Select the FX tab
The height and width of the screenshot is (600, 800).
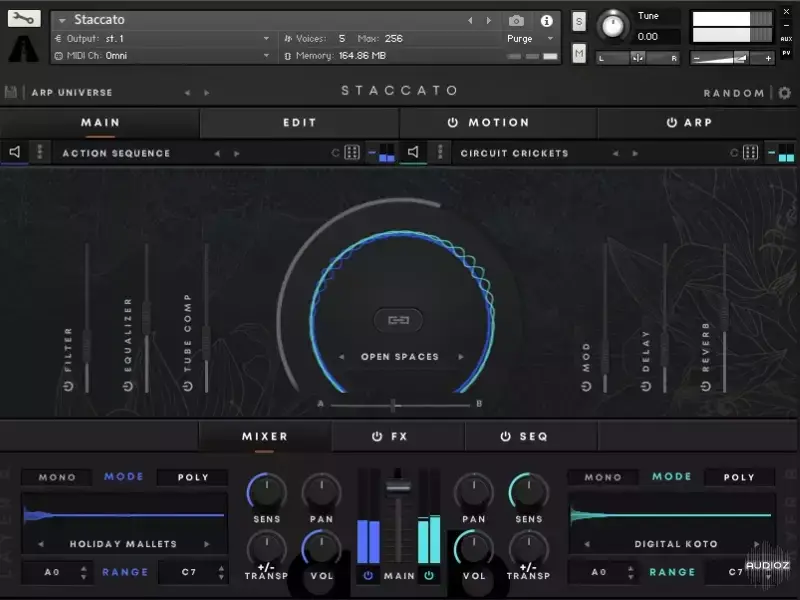click(x=398, y=436)
